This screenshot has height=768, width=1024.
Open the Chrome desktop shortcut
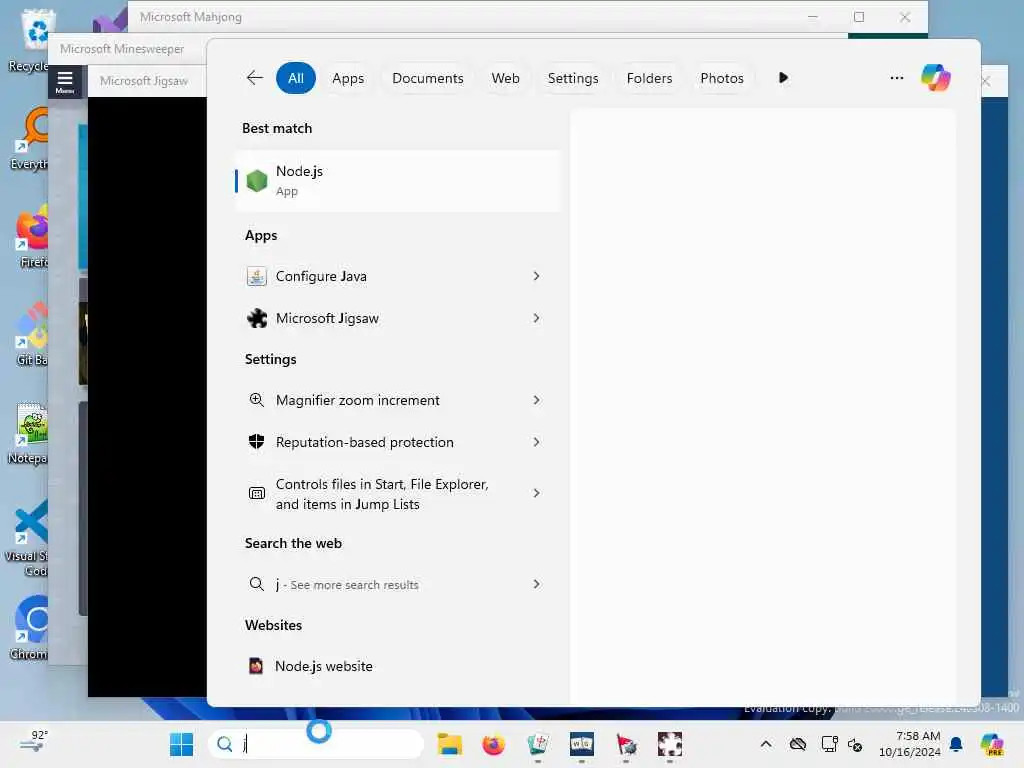click(x=30, y=628)
